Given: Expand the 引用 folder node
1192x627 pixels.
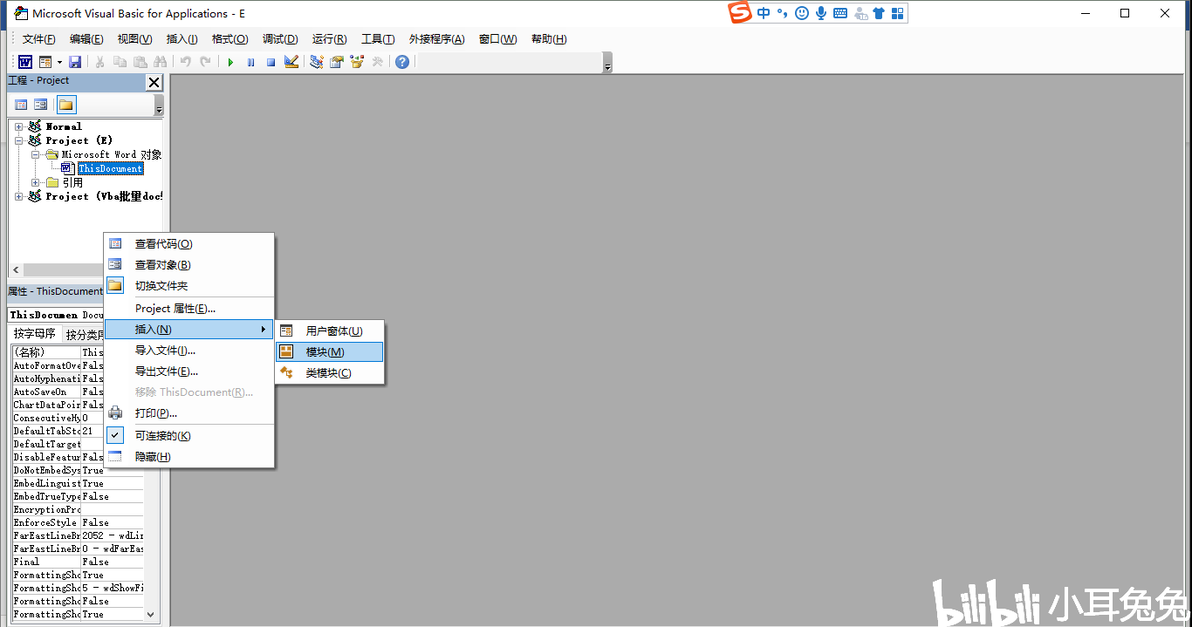Looking at the screenshot, I should click(35, 182).
